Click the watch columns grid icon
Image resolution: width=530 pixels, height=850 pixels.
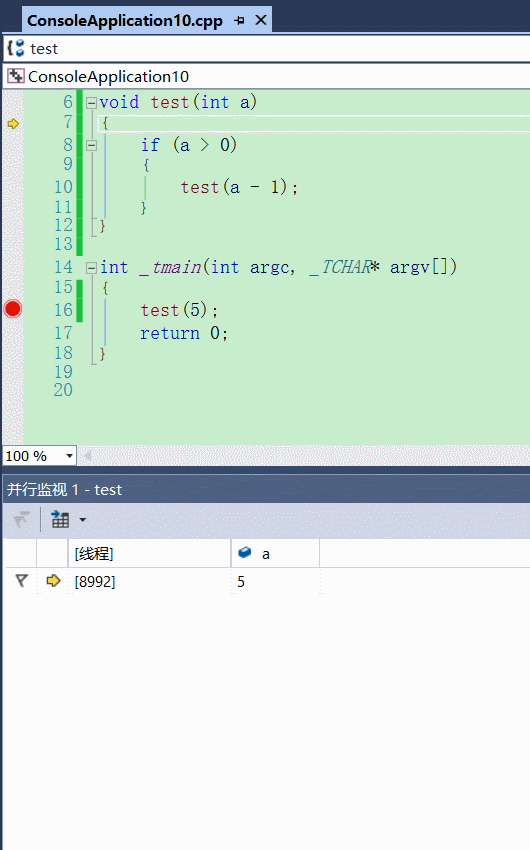tap(60, 519)
